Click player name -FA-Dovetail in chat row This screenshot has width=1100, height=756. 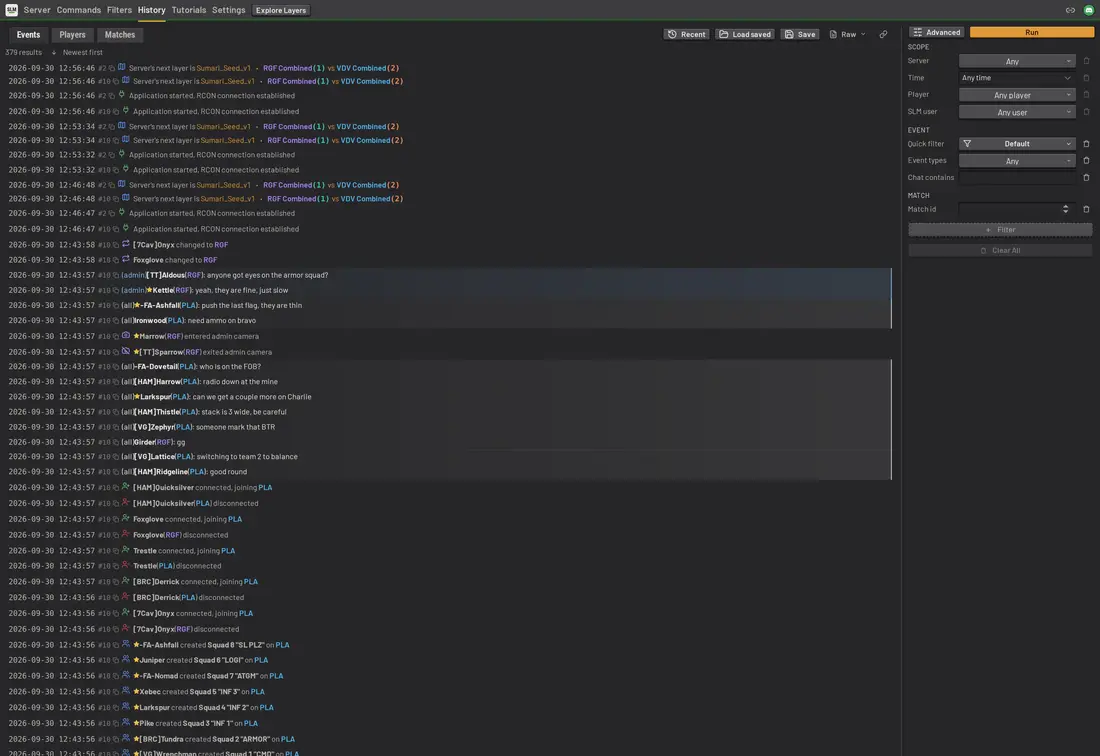155,367
